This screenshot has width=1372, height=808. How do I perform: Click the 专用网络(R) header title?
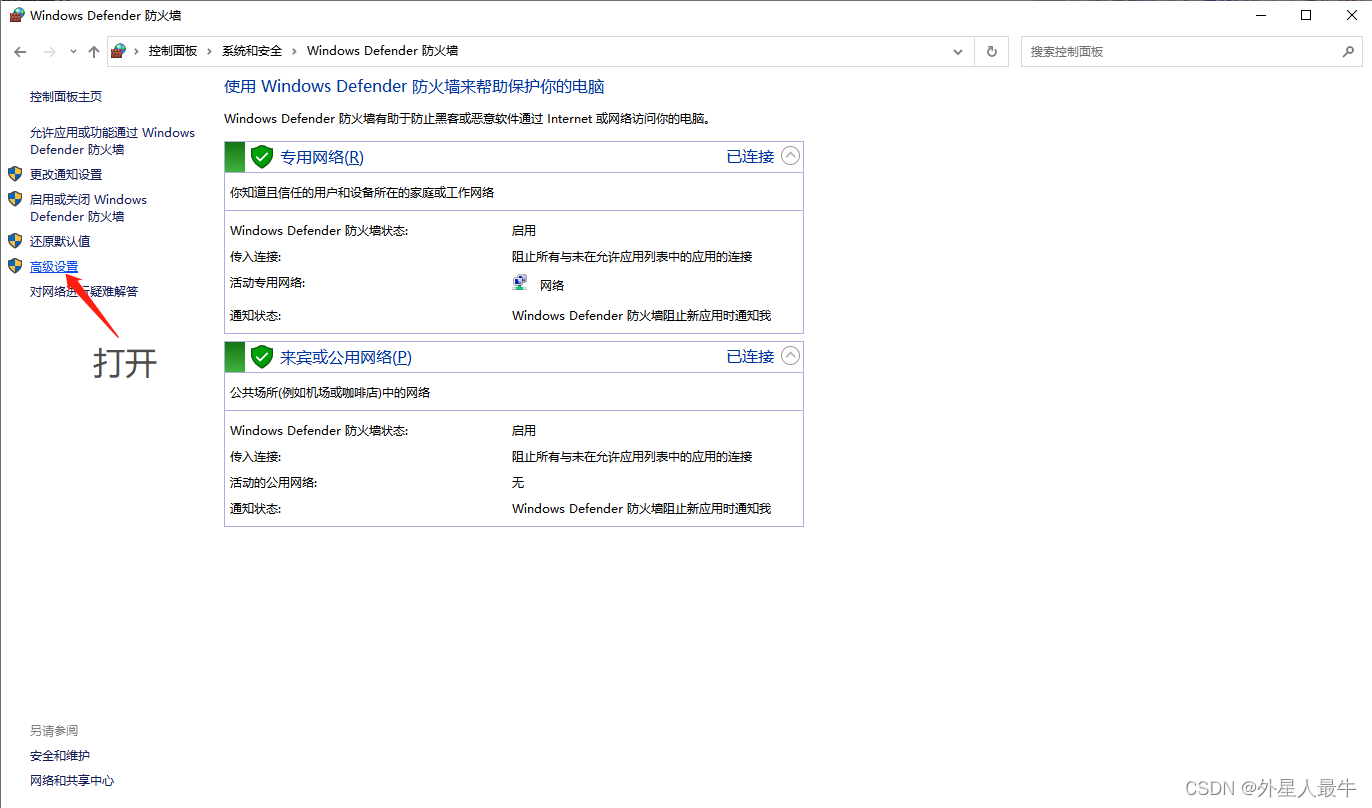pyautogui.click(x=322, y=157)
